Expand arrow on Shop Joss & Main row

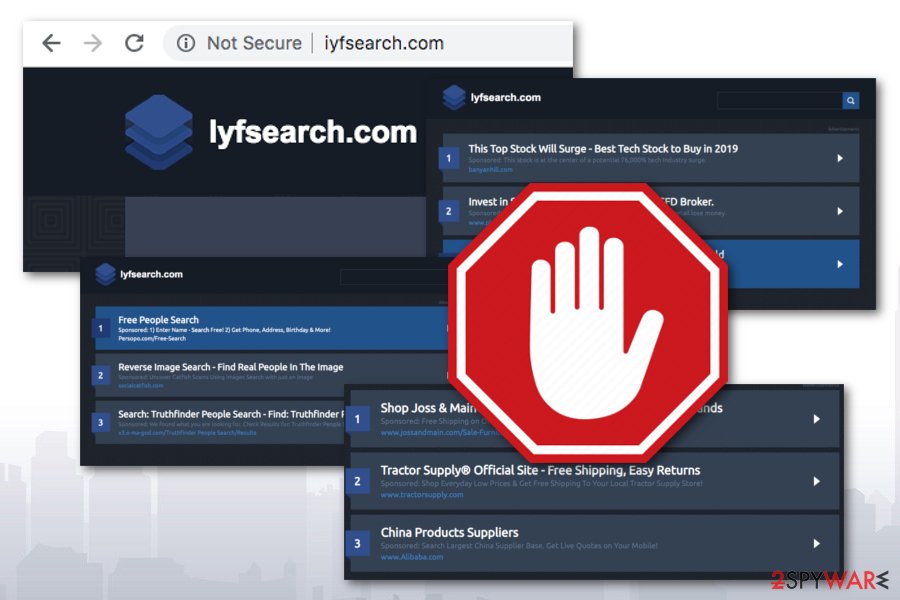(816, 419)
